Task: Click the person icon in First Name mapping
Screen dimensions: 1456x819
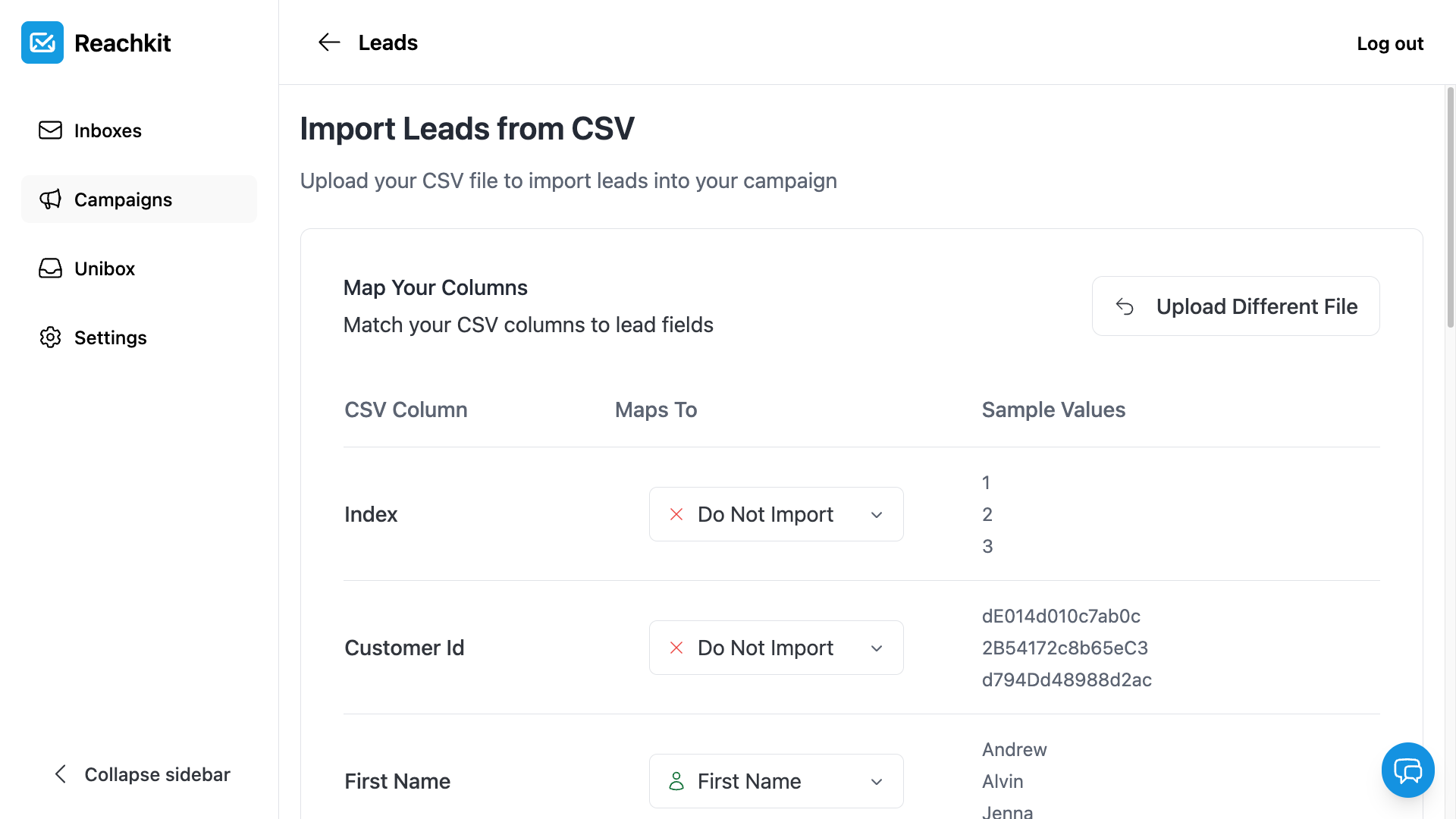Action: point(676,781)
